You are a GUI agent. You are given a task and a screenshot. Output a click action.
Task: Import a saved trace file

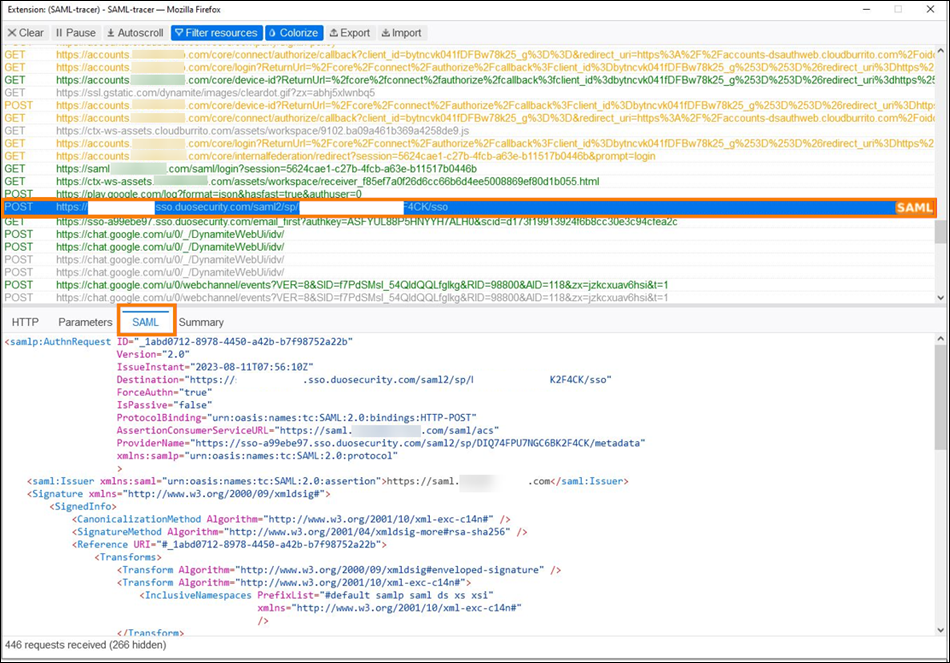tap(400, 33)
